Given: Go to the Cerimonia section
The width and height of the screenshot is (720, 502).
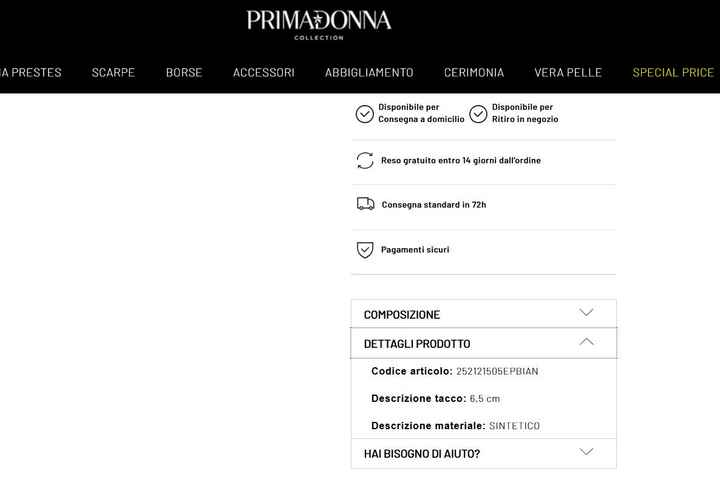Looking at the screenshot, I should (474, 73).
